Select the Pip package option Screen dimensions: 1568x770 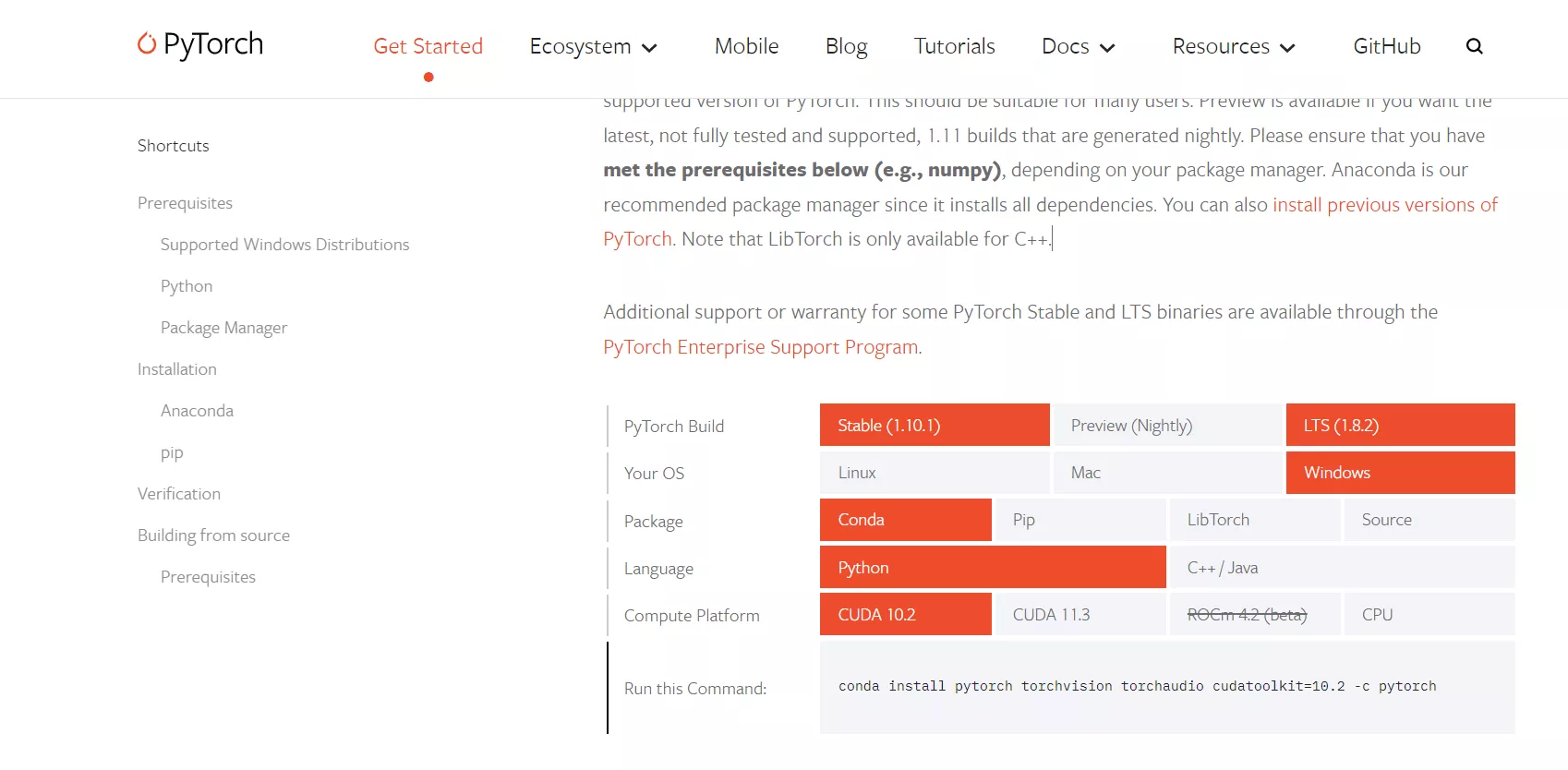point(1080,520)
